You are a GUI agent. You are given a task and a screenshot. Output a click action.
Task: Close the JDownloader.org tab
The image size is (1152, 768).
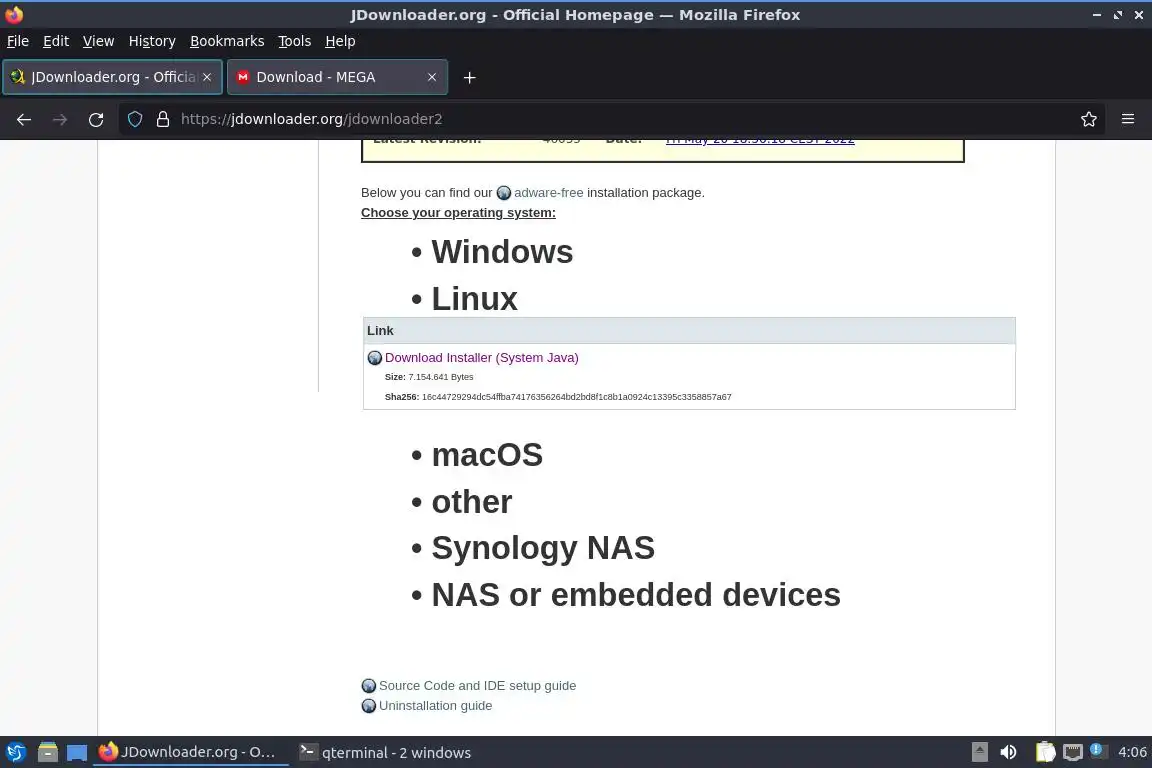coord(207,77)
